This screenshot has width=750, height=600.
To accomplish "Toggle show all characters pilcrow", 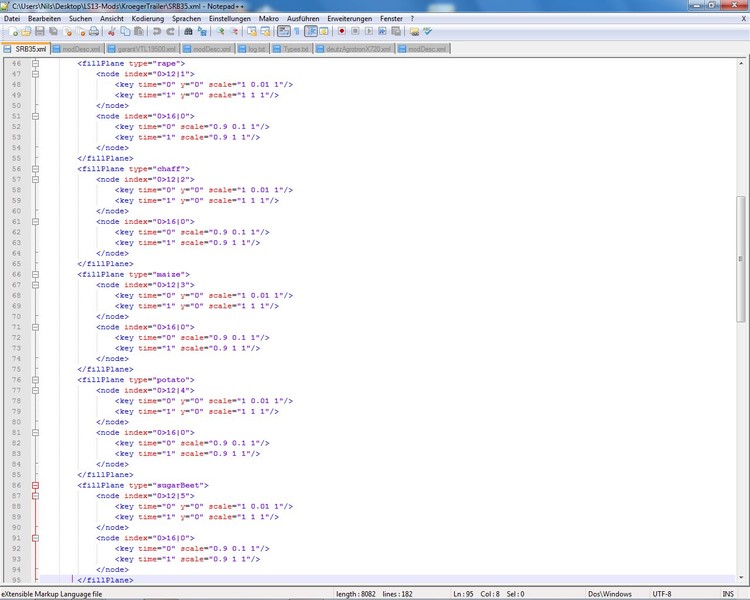I will pyautogui.click(x=297, y=32).
